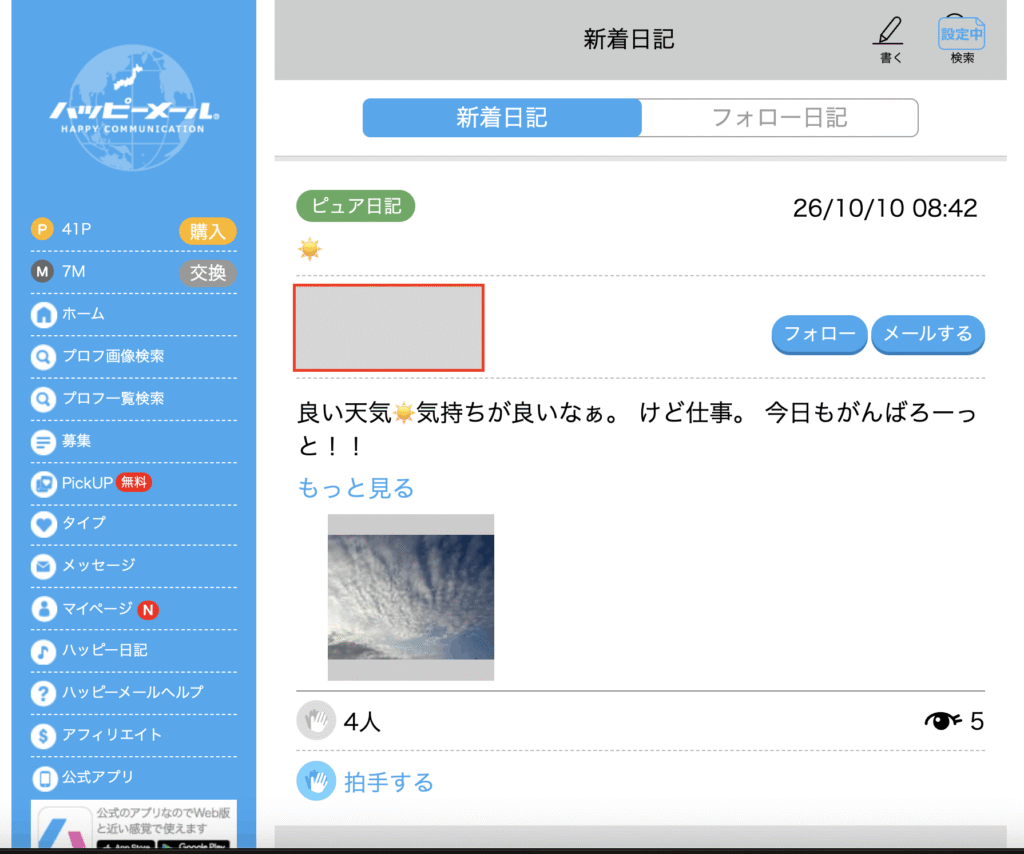The width and height of the screenshot is (1024, 854).
Task: Click the 7M miles balance
Action: point(73,272)
